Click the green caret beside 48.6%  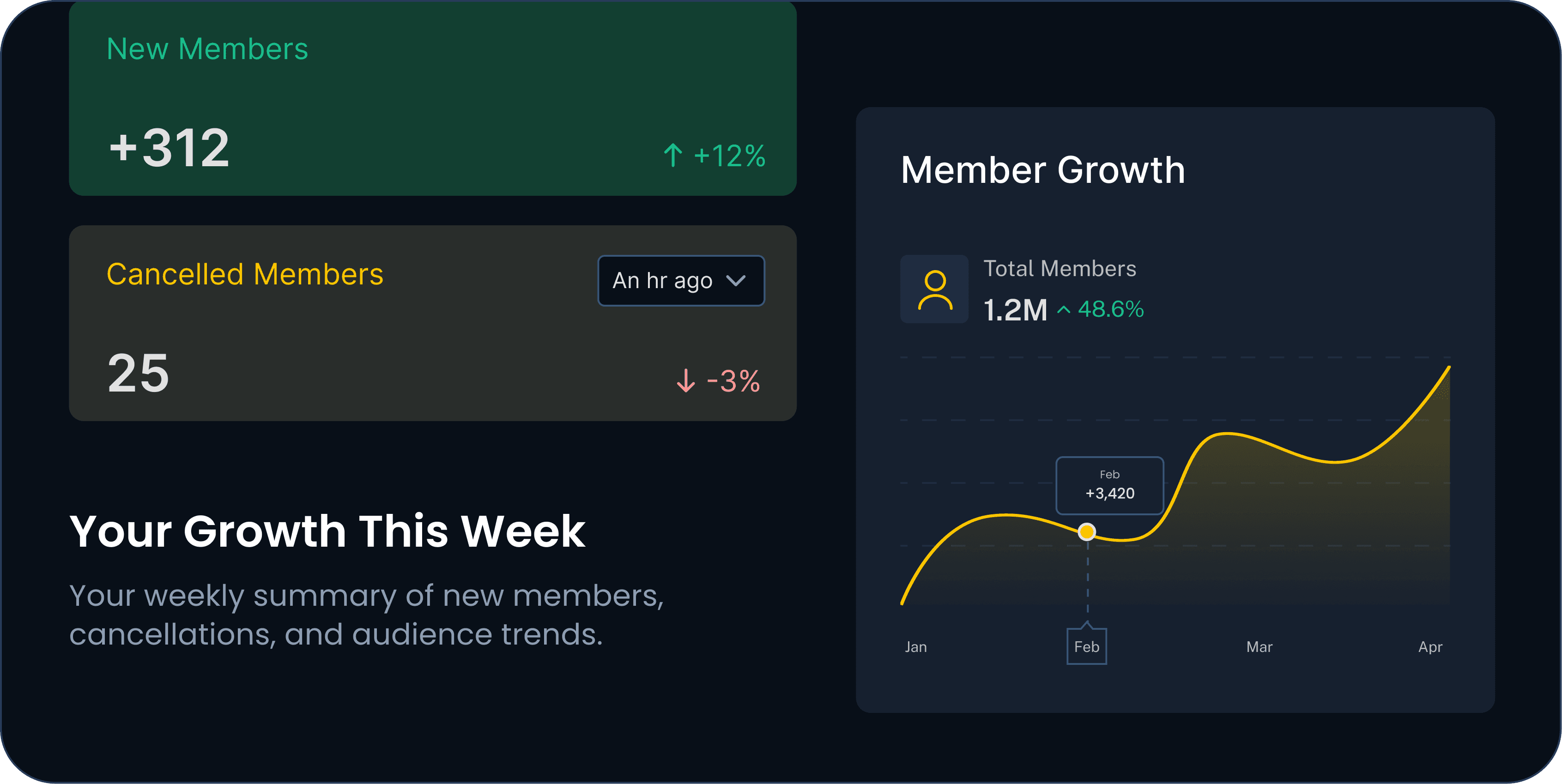coord(1063,310)
